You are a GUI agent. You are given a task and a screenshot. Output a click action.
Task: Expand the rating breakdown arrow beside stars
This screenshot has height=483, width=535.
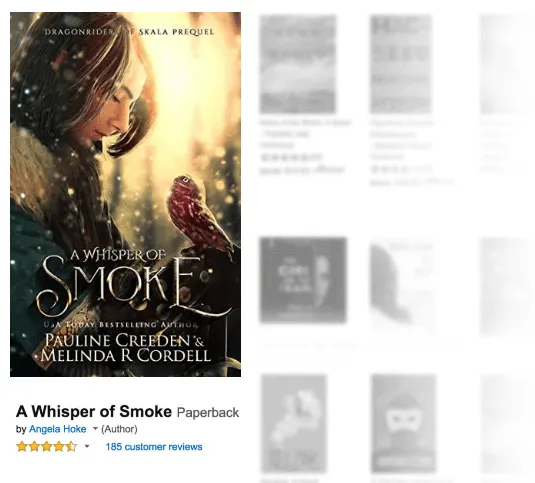tap(87, 446)
